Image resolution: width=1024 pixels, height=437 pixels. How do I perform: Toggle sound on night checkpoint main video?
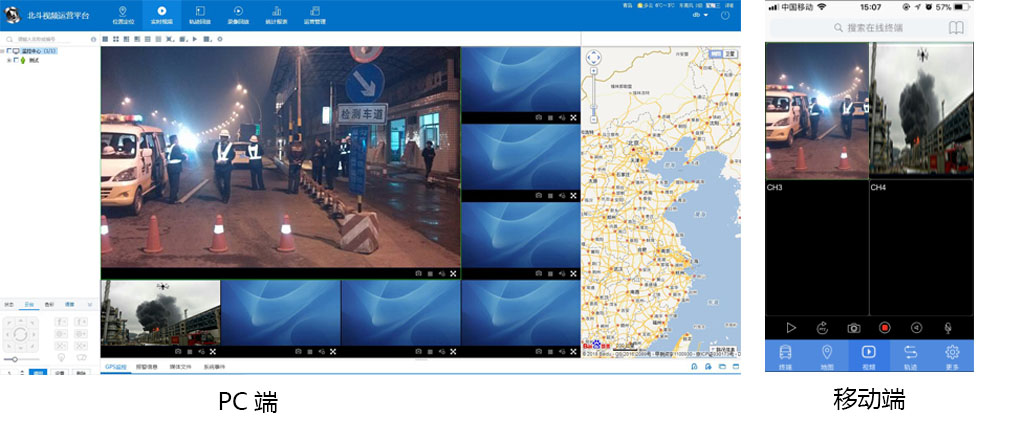coord(441,274)
